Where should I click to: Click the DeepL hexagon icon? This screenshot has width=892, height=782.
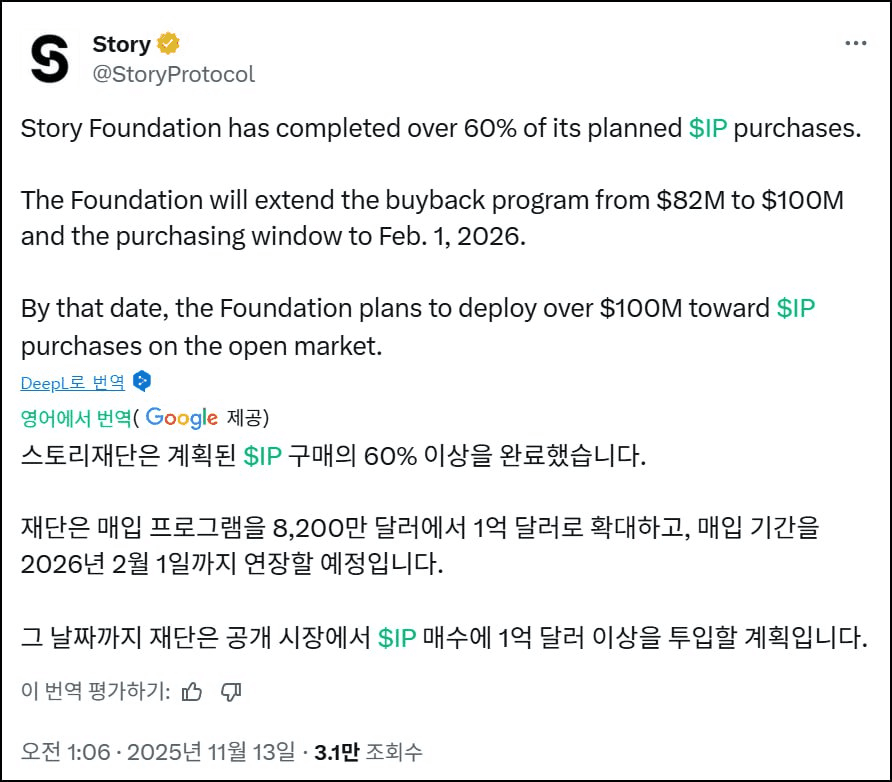point(142,381)
